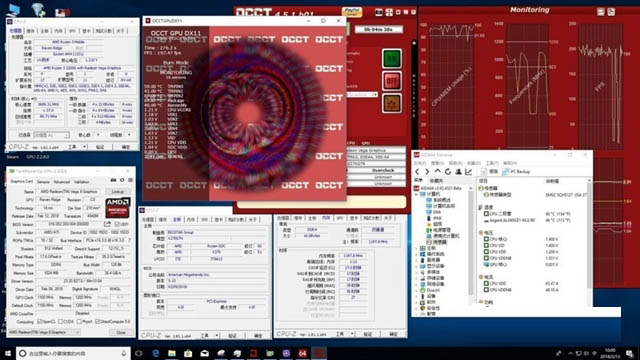The image size is (640, 360).
Task: Click OCCT elapsed time display
Action: click(x=378, y=29)
